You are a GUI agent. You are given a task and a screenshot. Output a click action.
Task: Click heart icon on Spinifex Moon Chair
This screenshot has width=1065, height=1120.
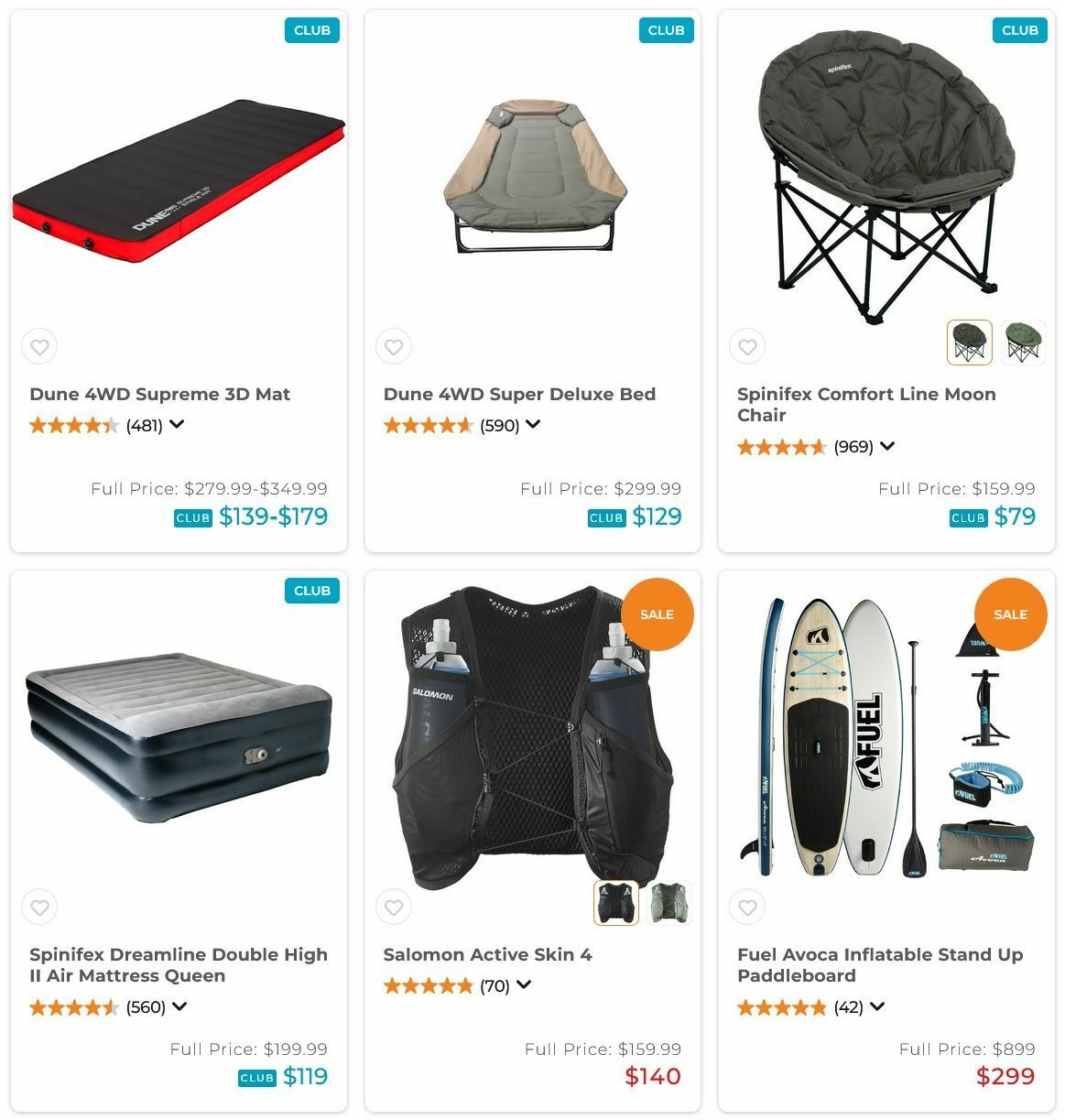pos(747,347)
